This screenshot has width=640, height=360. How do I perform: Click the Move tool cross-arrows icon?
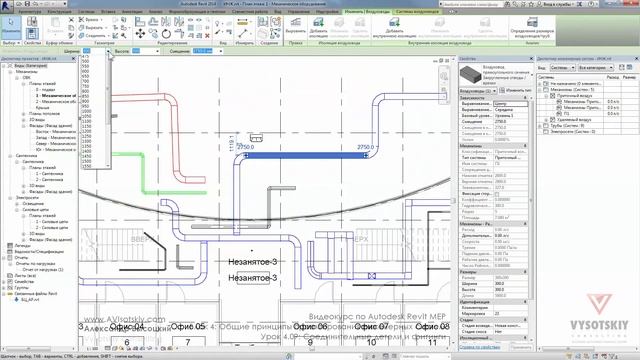140,33
